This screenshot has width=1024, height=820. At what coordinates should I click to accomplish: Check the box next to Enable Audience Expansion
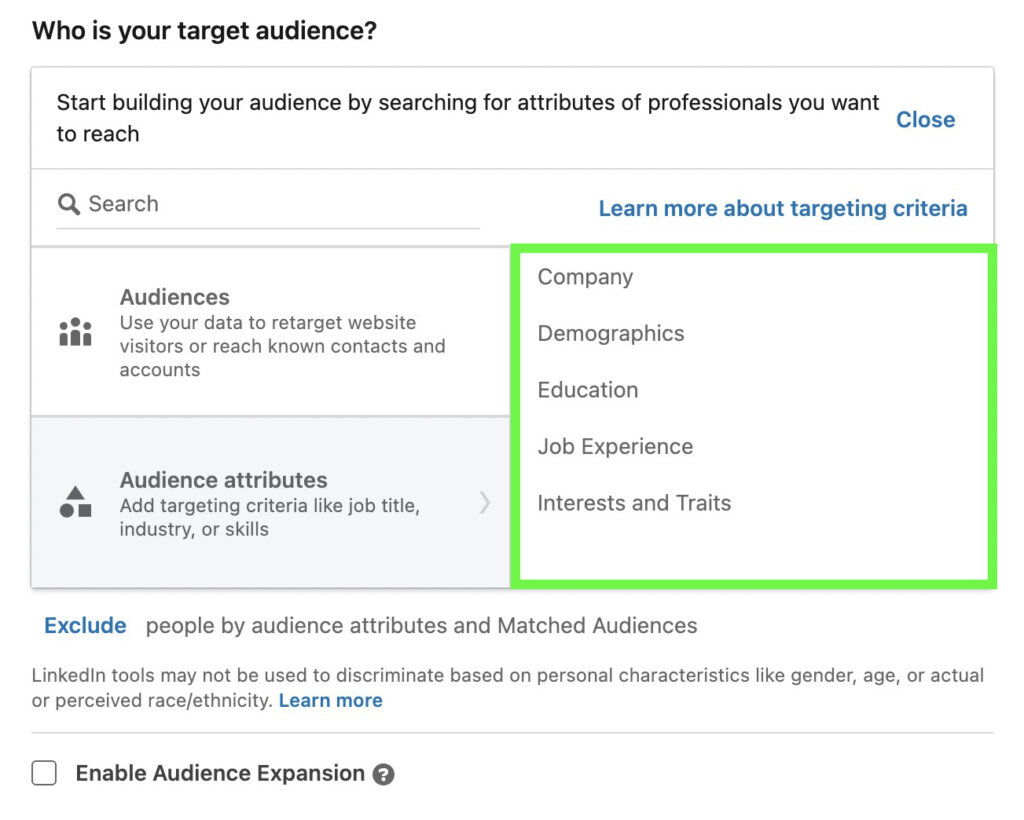(44, 772)
